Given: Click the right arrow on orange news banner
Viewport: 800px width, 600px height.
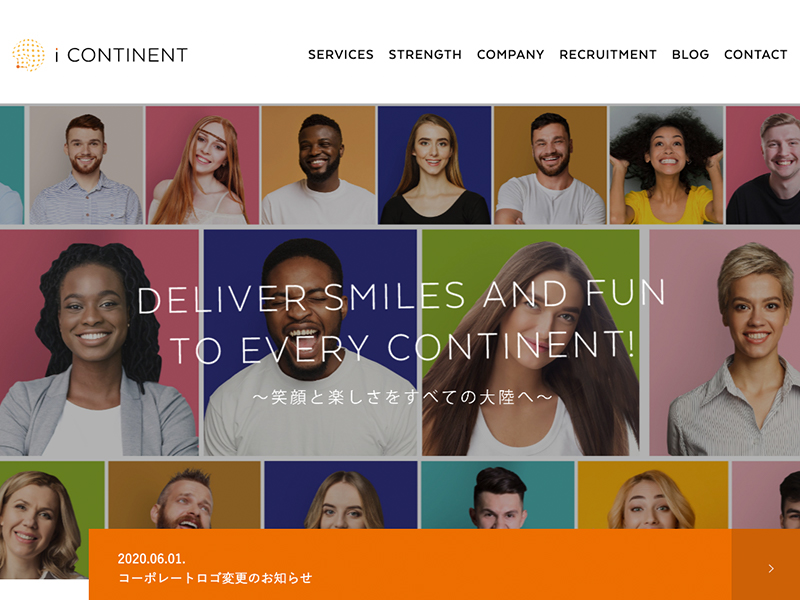Looking at the screenshot, I should click(771, 568).
